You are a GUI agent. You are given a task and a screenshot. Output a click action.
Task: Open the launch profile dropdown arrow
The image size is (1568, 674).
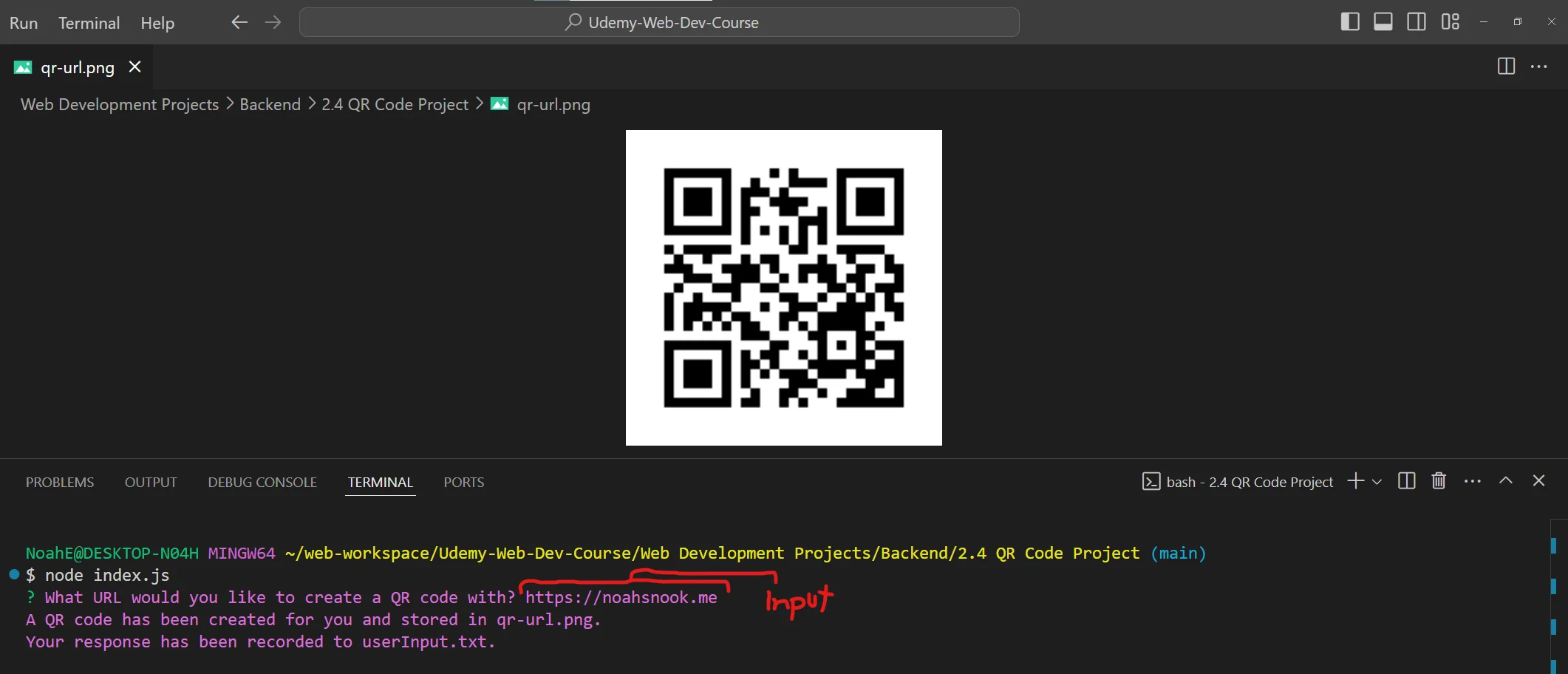coord(1377,482)
